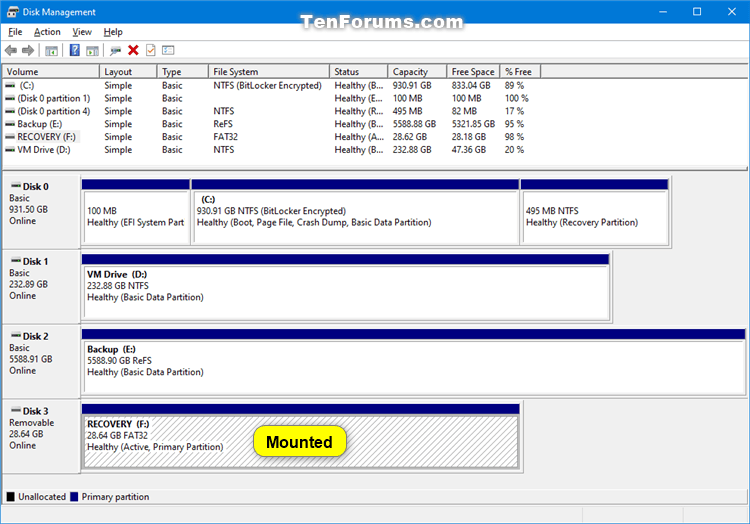
Task: Sort by the Capacity column header
Action: point(418,72)
